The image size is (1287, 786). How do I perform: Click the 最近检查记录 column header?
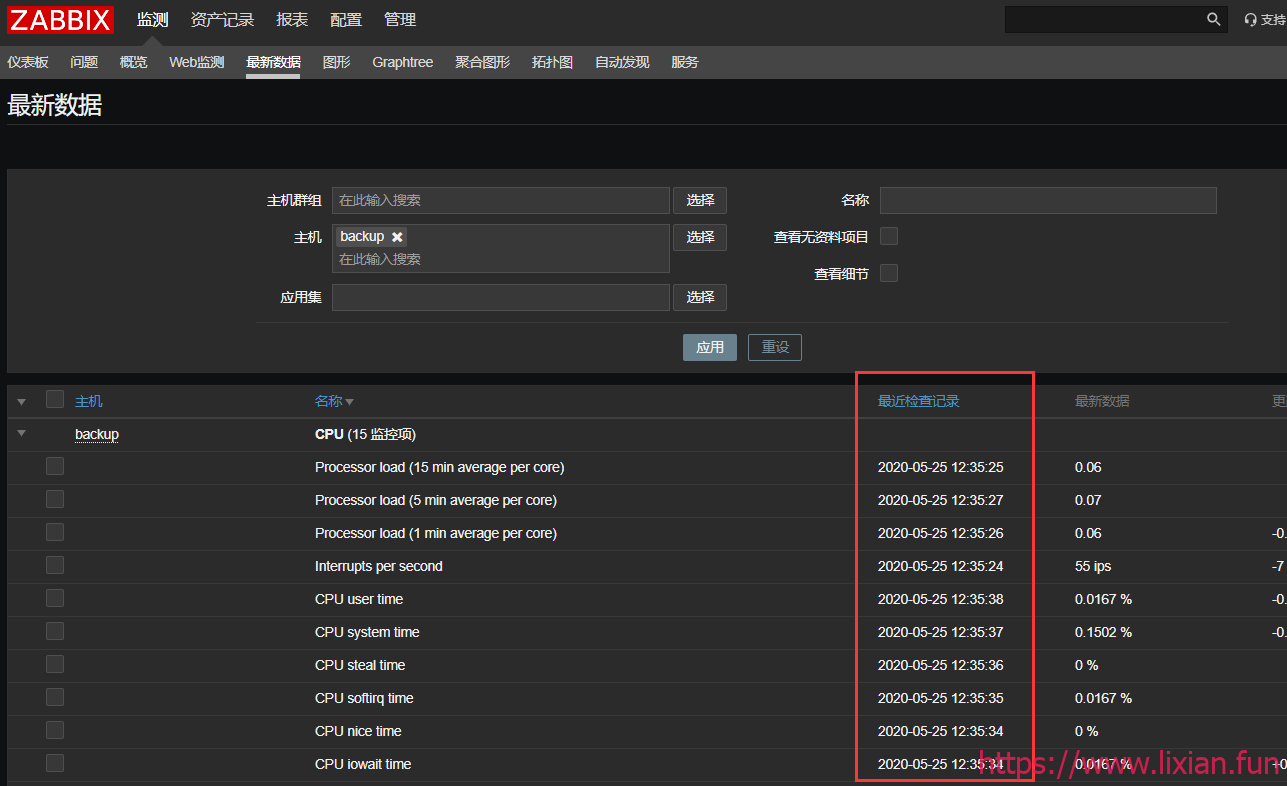(x=919, y=401)
